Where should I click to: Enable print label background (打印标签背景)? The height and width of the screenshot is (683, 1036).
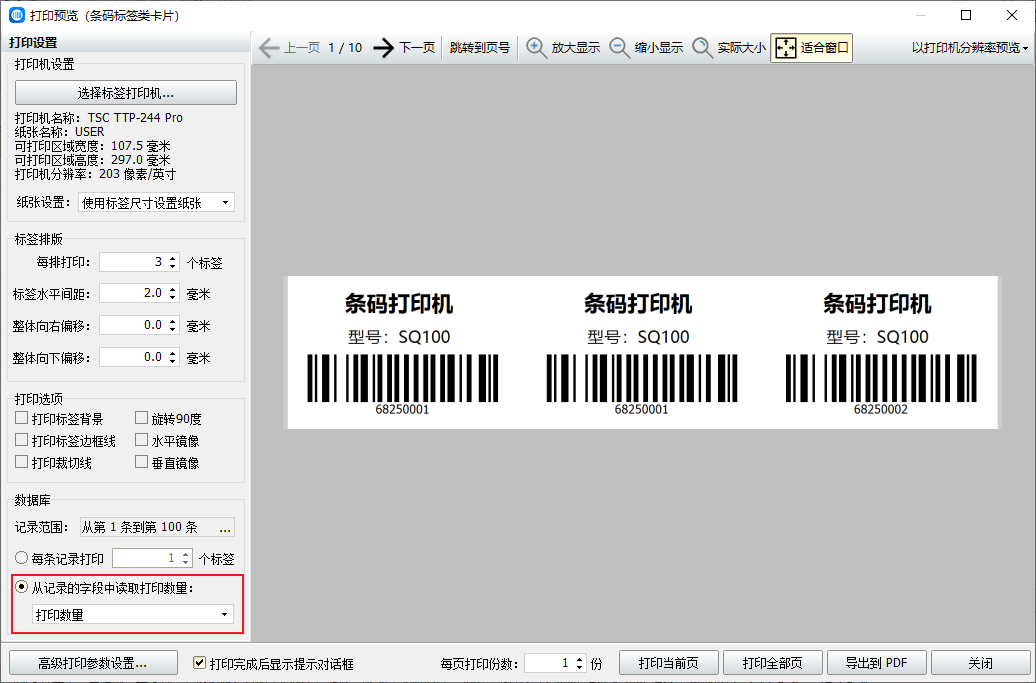(22, 418)
